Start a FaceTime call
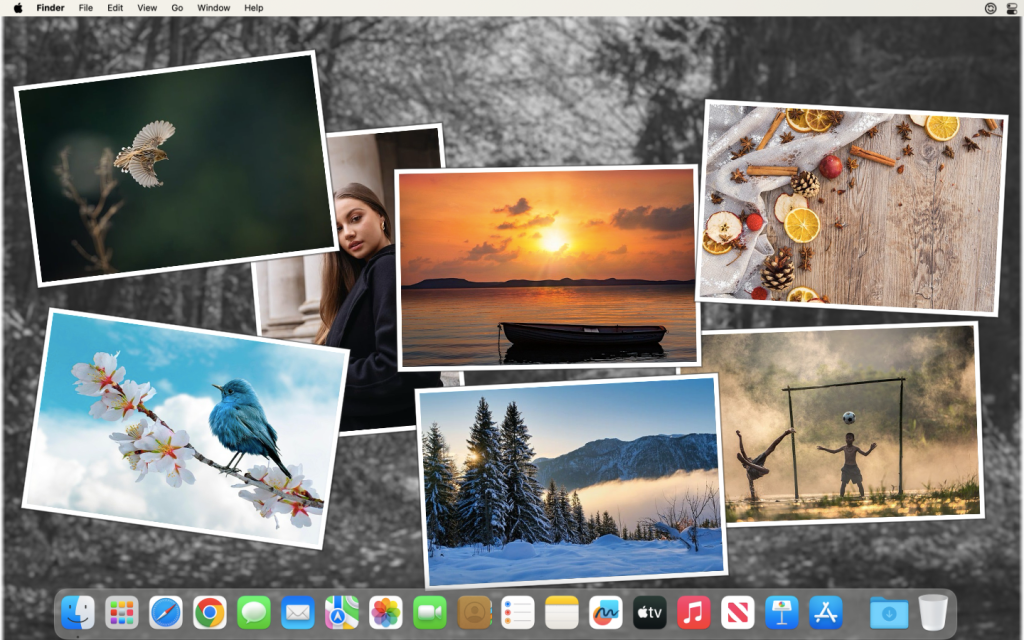Viewport: 1024px width, 640px height. (x=430, y=613)
